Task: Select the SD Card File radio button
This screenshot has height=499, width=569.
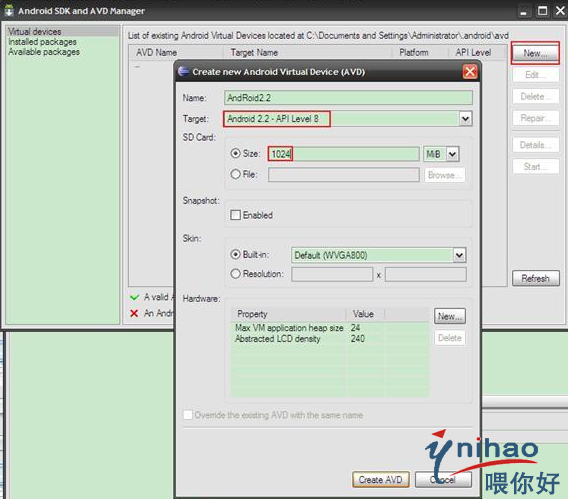Action: tap(236, 174)
